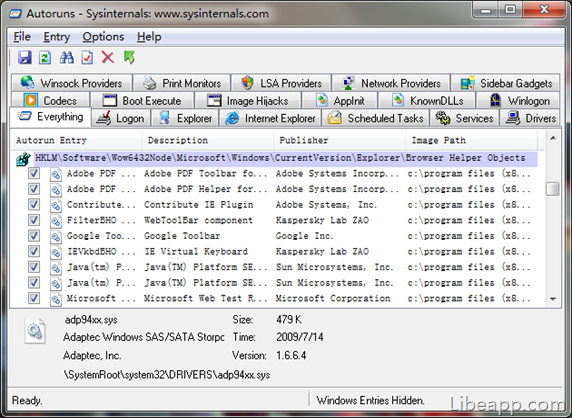Switch to the Services tab
This screenshot has width=572, height=418.
tap(464, 118)
